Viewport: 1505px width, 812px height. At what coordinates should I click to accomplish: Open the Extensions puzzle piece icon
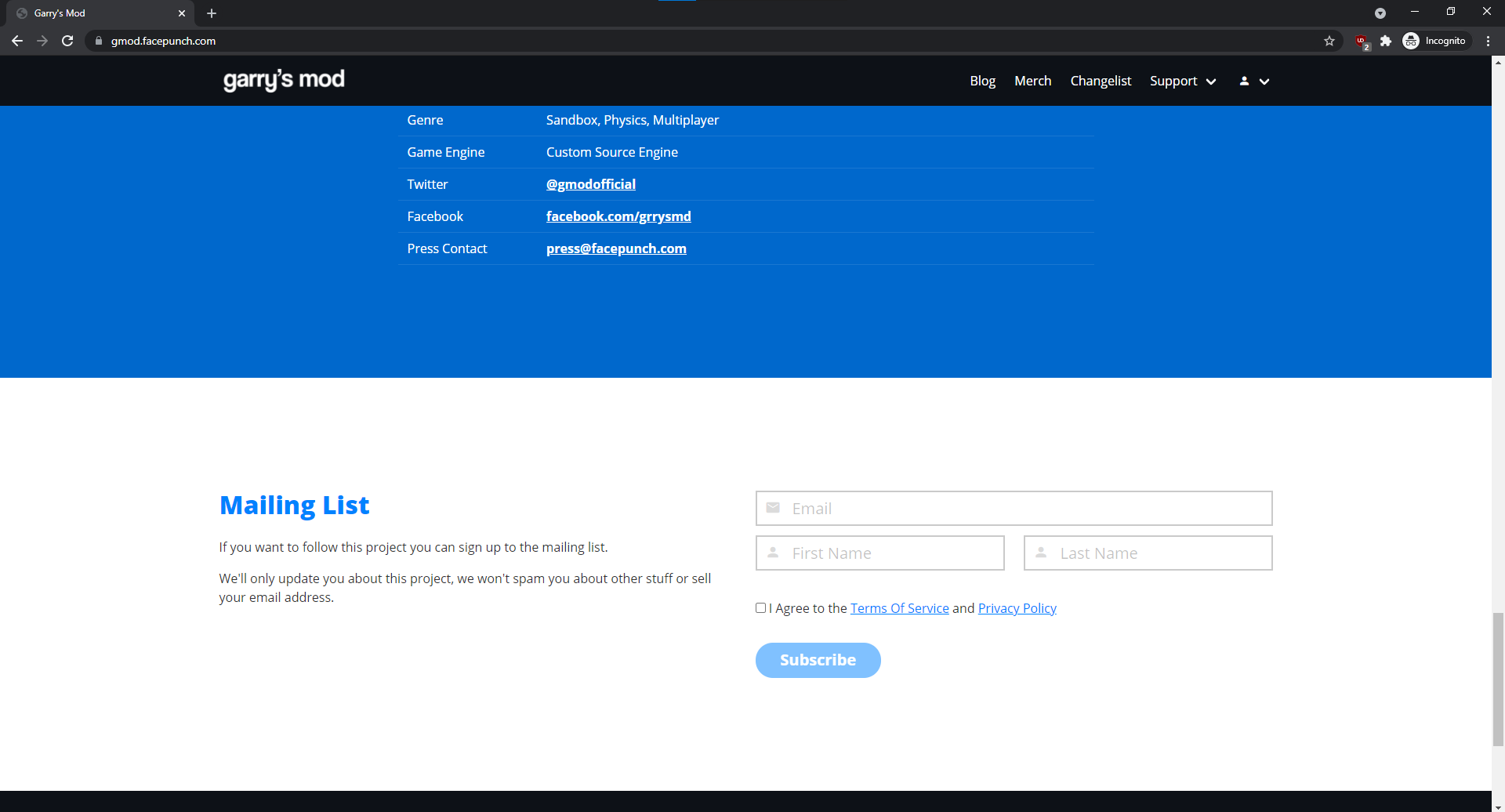[x=1386, y=41]
